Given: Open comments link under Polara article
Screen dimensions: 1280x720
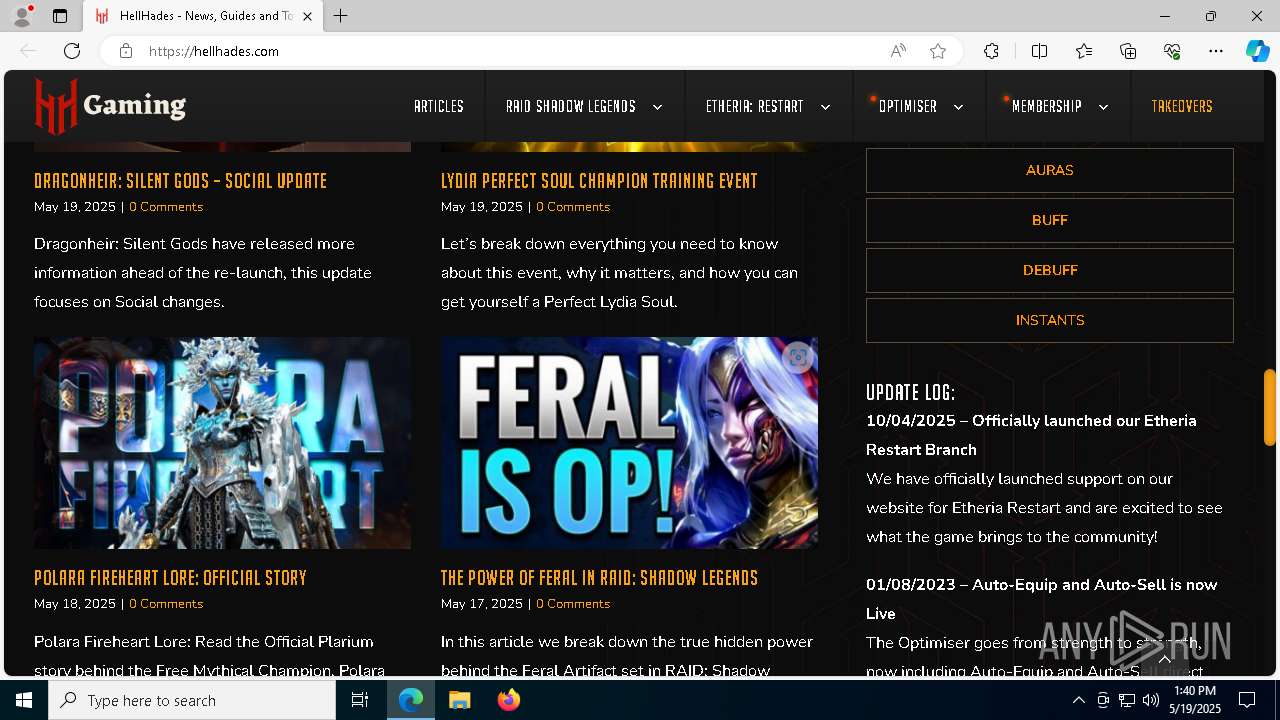Looking at the screenshot, I should tap(166, 604).
